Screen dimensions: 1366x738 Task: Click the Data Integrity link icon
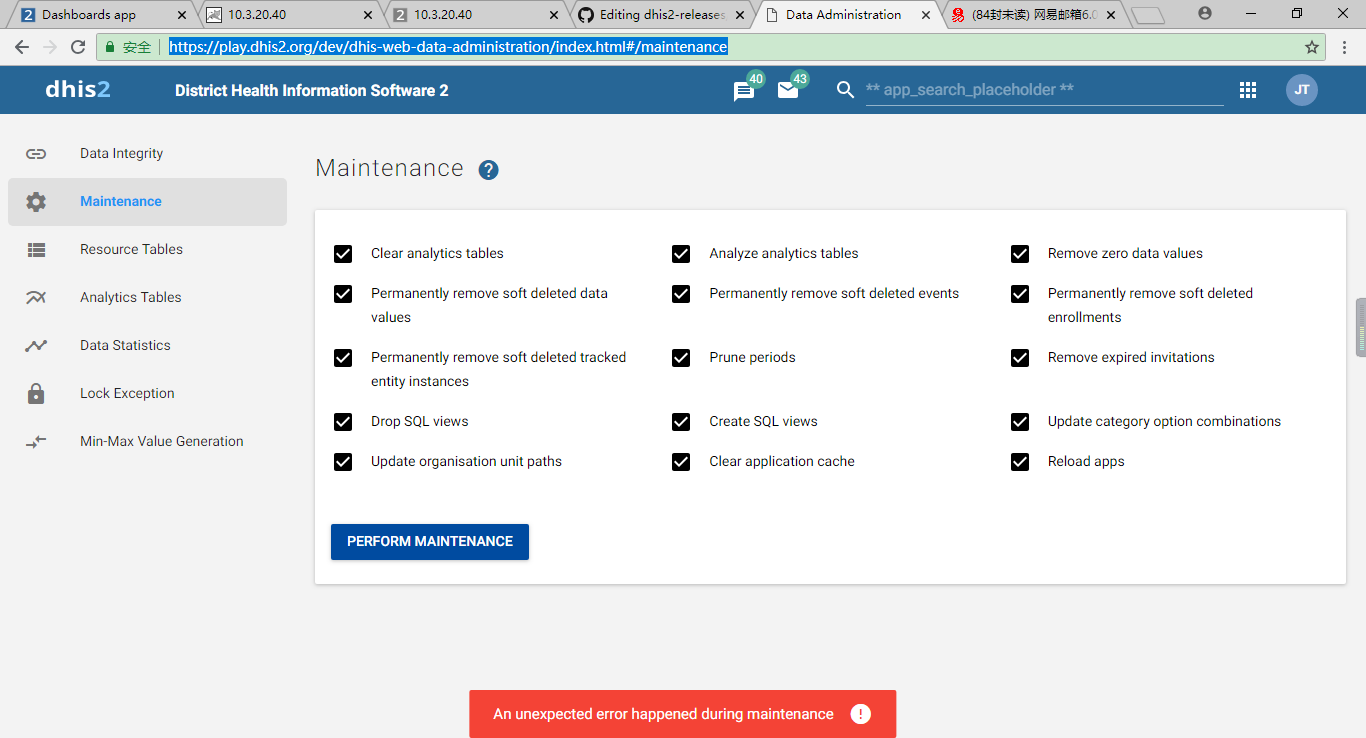coord(36,154)
